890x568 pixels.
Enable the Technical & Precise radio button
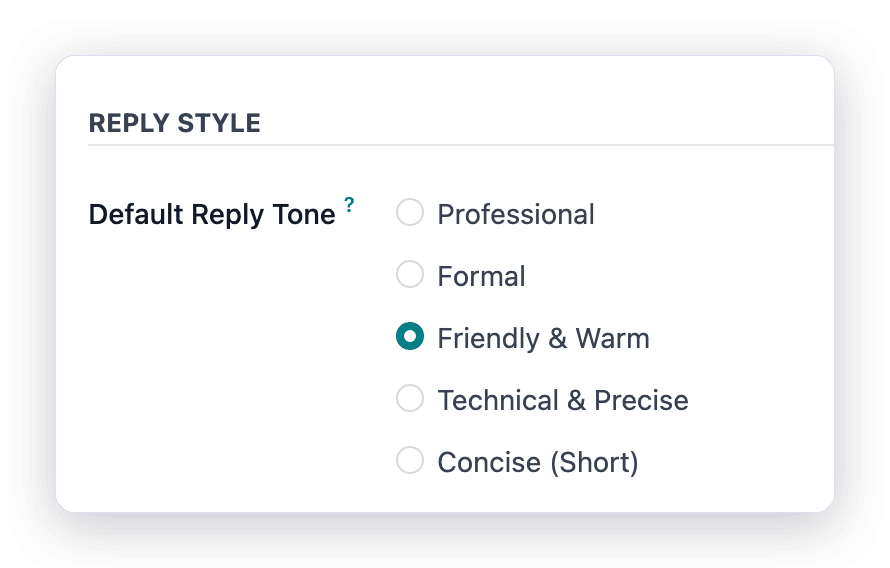pos(410,398)
